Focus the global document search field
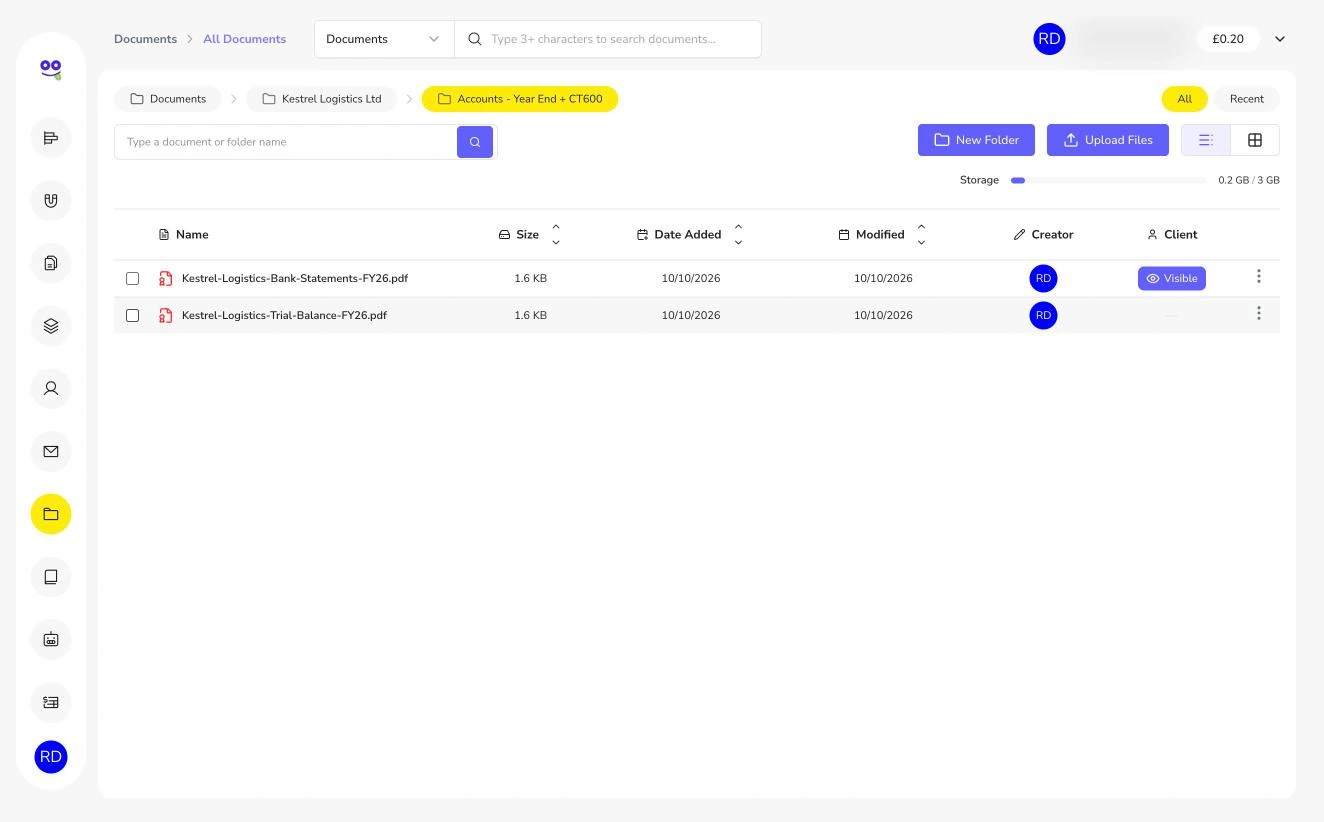Screen dimensions: 1324x822 coord(608,39)
